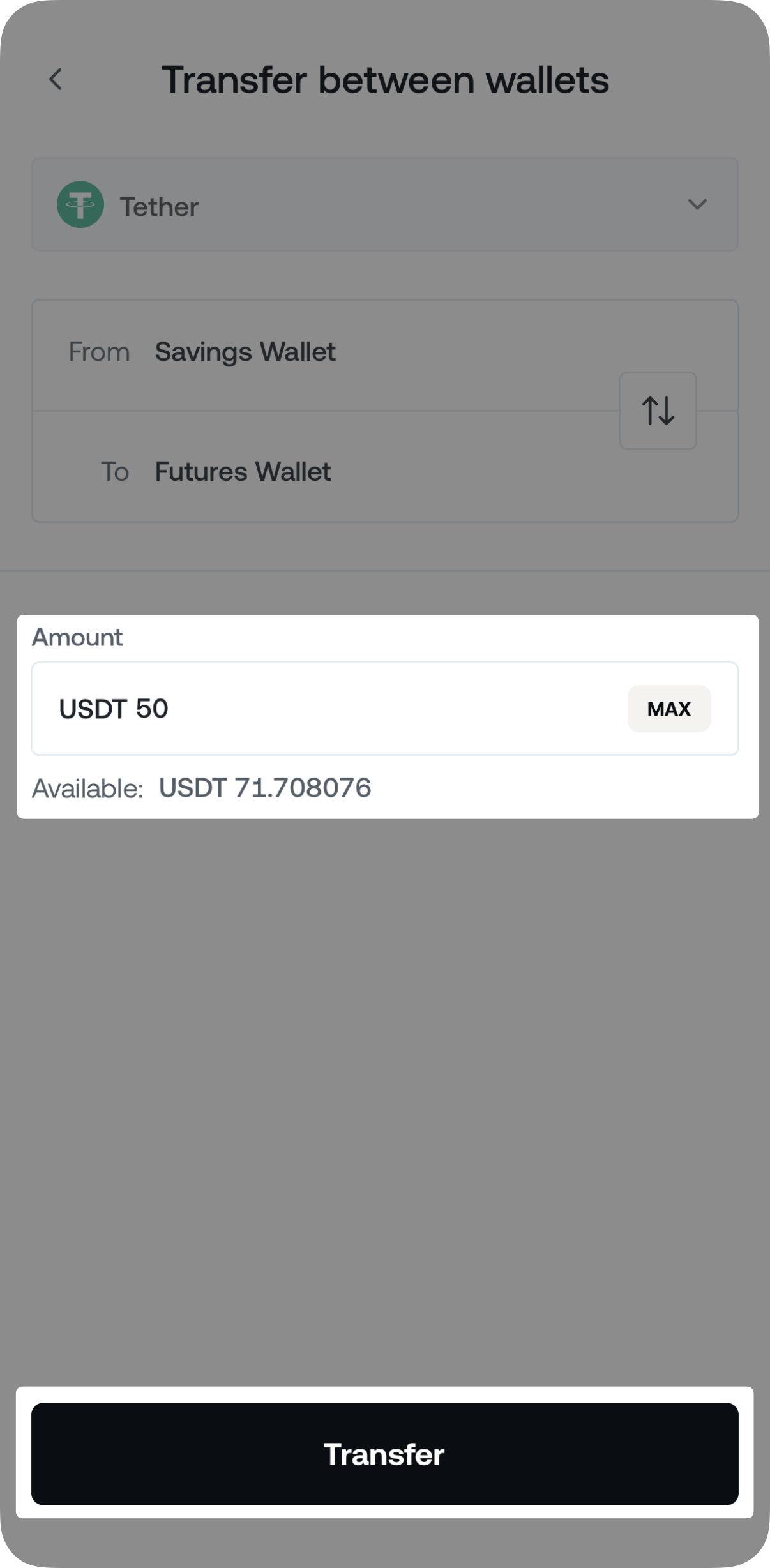Tap the back arrow icon
Screen dimensions: 770x1568
pyautogui.click(x=56, y=80)
